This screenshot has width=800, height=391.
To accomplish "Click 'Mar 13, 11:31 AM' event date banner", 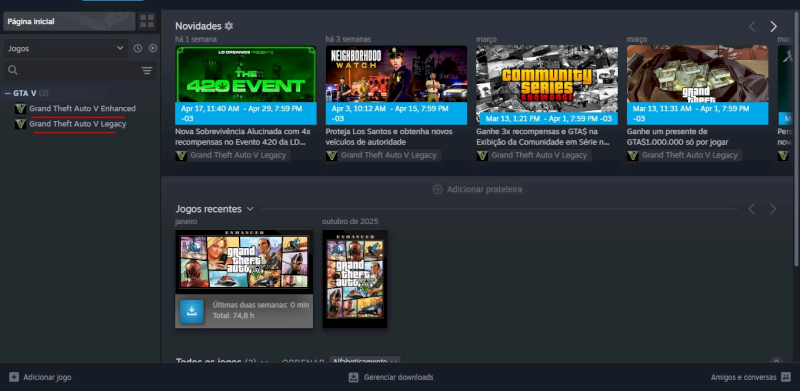I will [697, 113].
